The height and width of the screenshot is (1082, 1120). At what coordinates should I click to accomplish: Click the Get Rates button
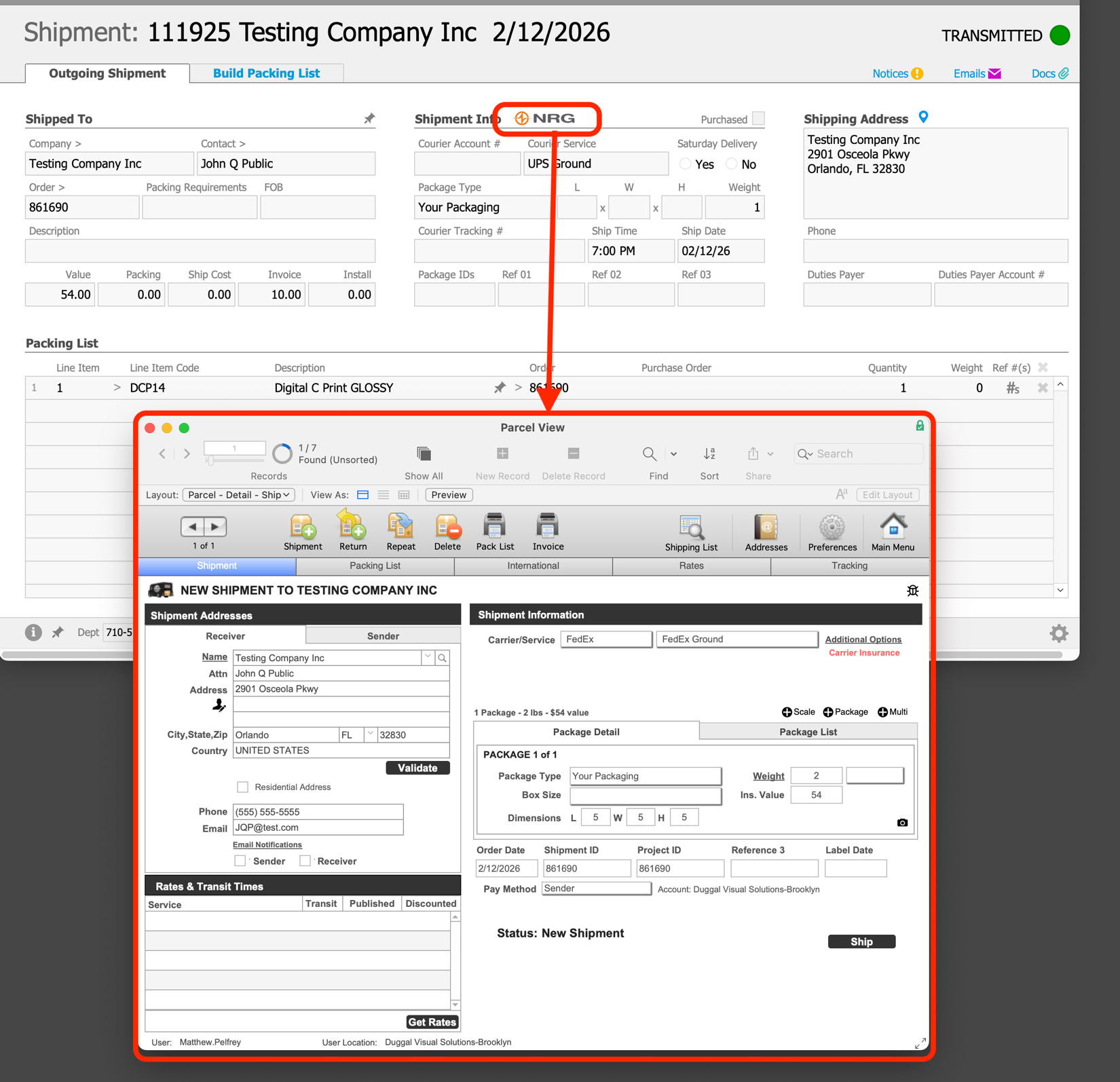(432, 1022)
